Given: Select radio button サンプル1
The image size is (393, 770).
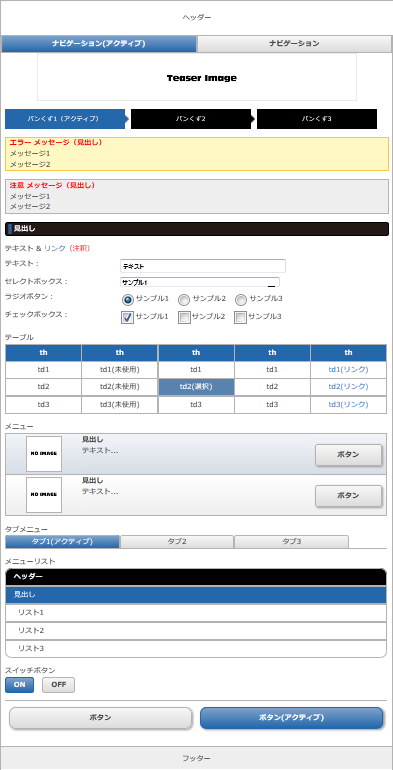Looking at the screenshot, I should (128, 300).
